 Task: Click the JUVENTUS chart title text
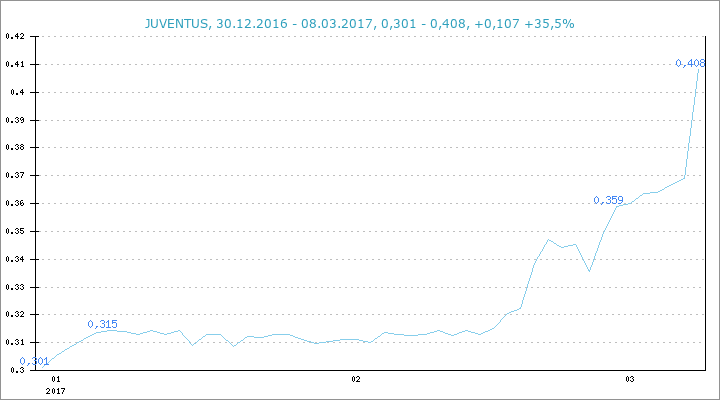360,23
